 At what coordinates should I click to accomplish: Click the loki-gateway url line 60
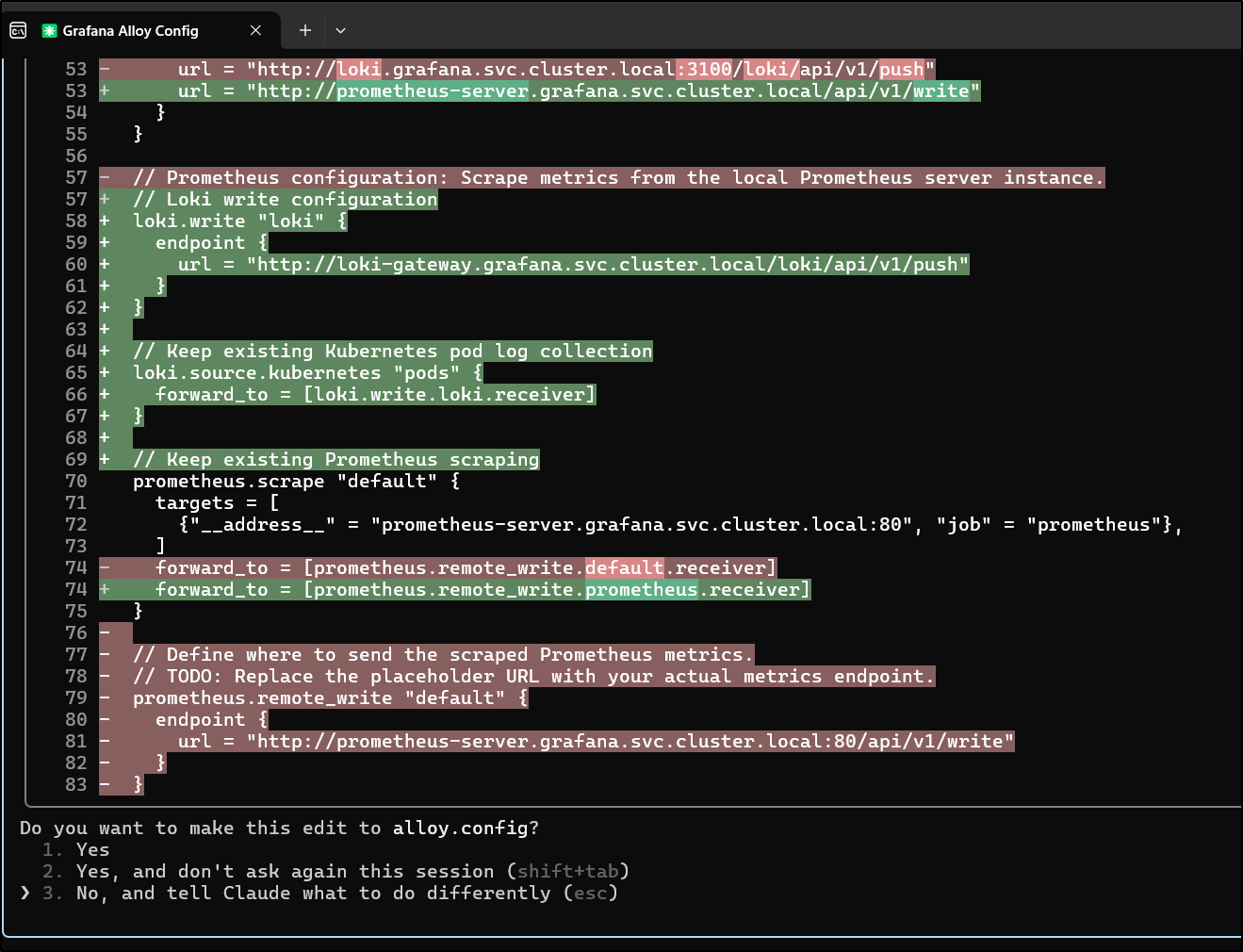[534, 264]
